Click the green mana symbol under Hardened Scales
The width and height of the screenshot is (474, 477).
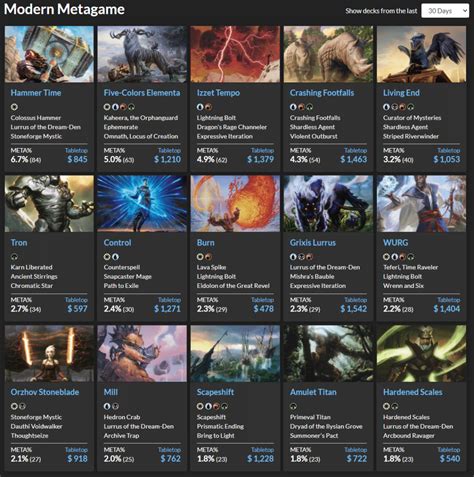(x=395, y=406)
